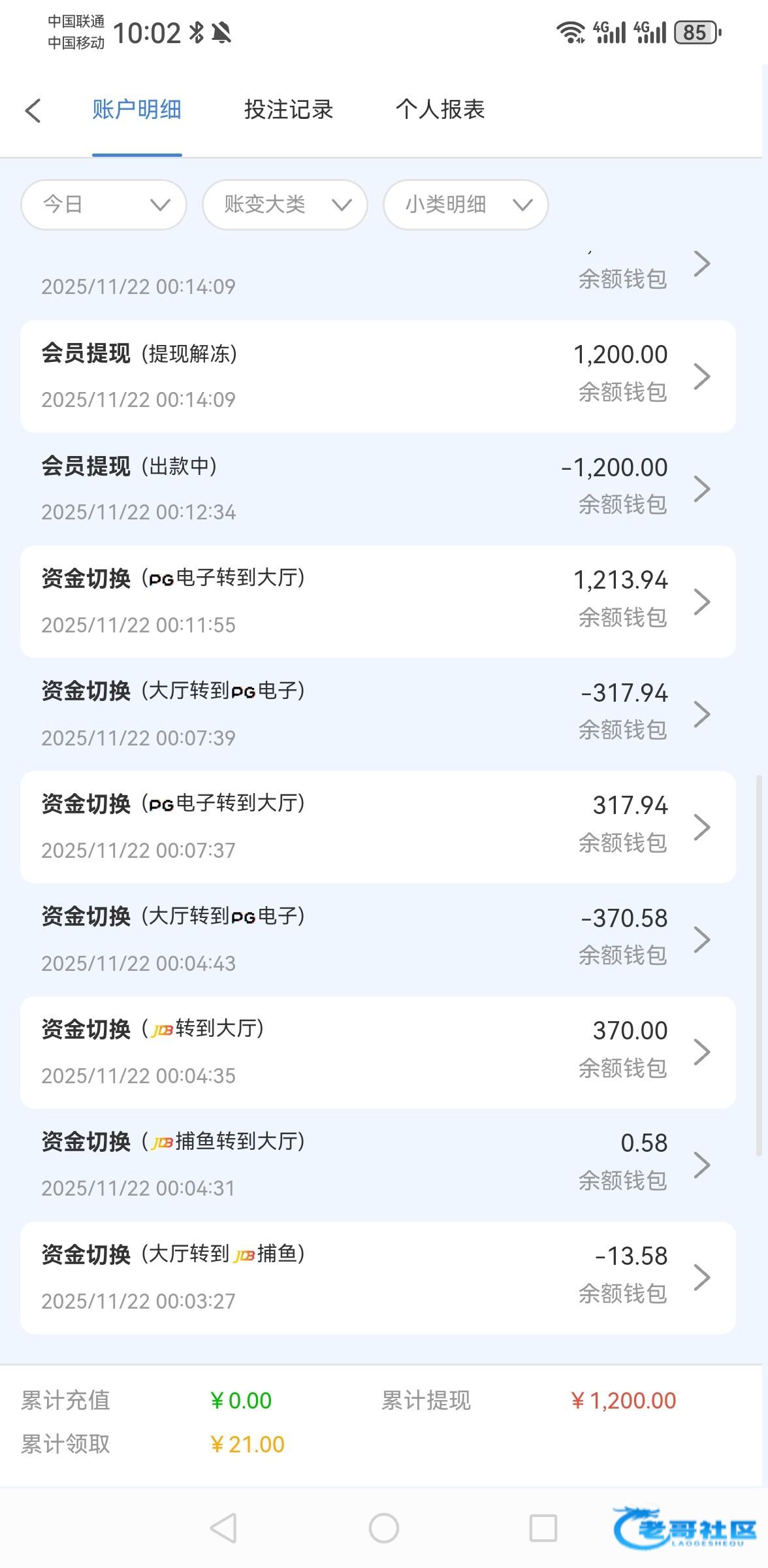Viewport: 768px width, 1568px height.
Task: Tap the back arrow icon
Action: pyautogui.click(x=33, y=110)
